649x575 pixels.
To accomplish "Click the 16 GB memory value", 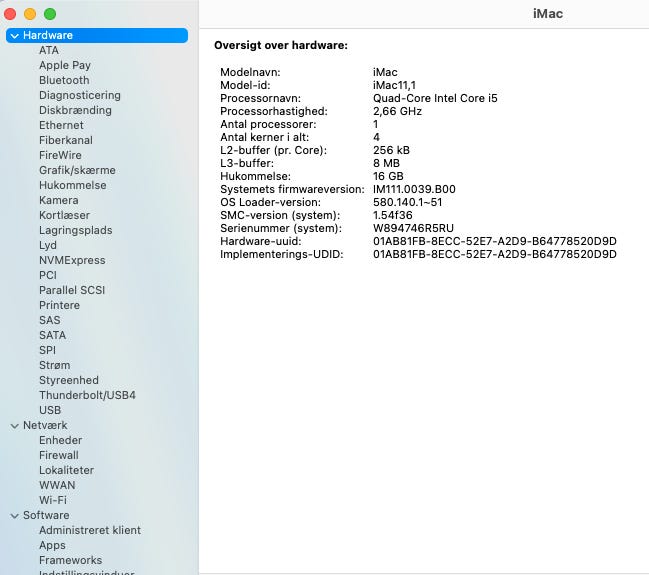I will 388,176.
